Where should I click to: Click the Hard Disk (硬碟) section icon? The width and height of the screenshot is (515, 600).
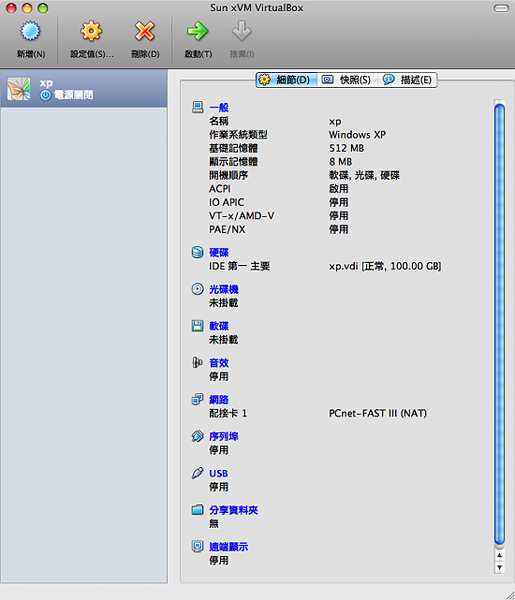coord(197,252)
